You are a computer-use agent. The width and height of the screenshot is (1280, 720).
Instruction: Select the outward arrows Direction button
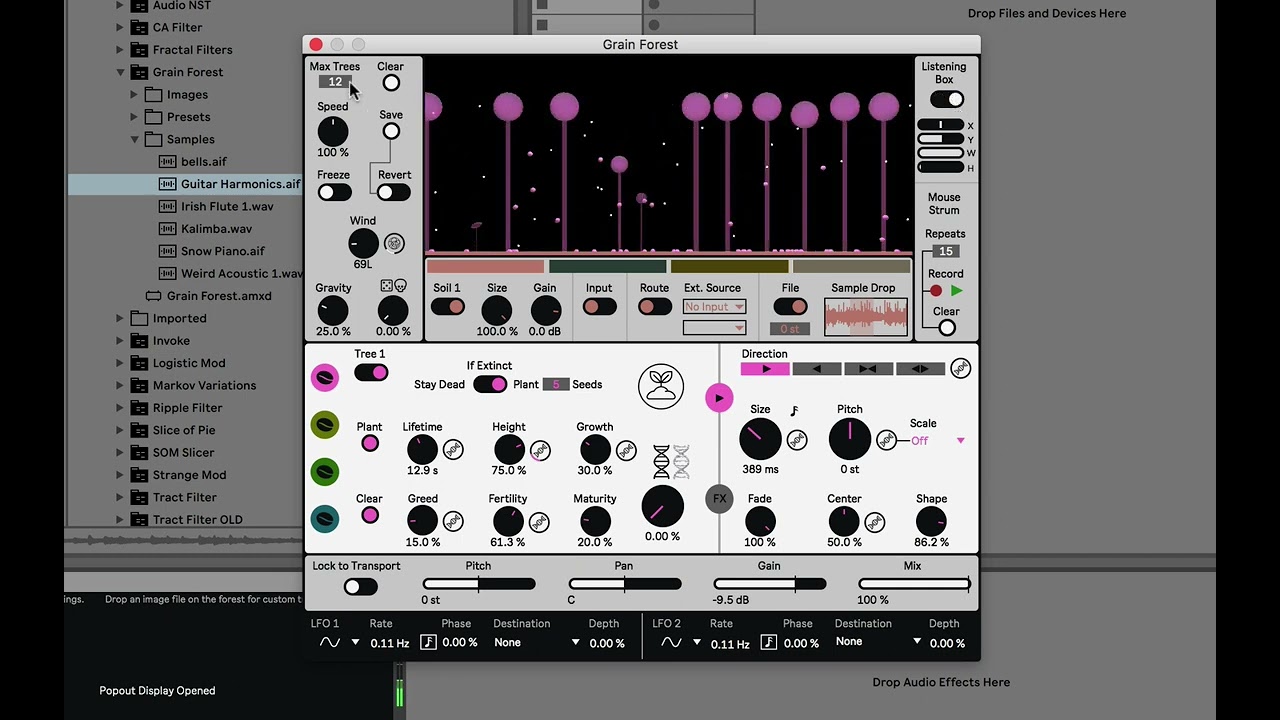coord(920,369)
